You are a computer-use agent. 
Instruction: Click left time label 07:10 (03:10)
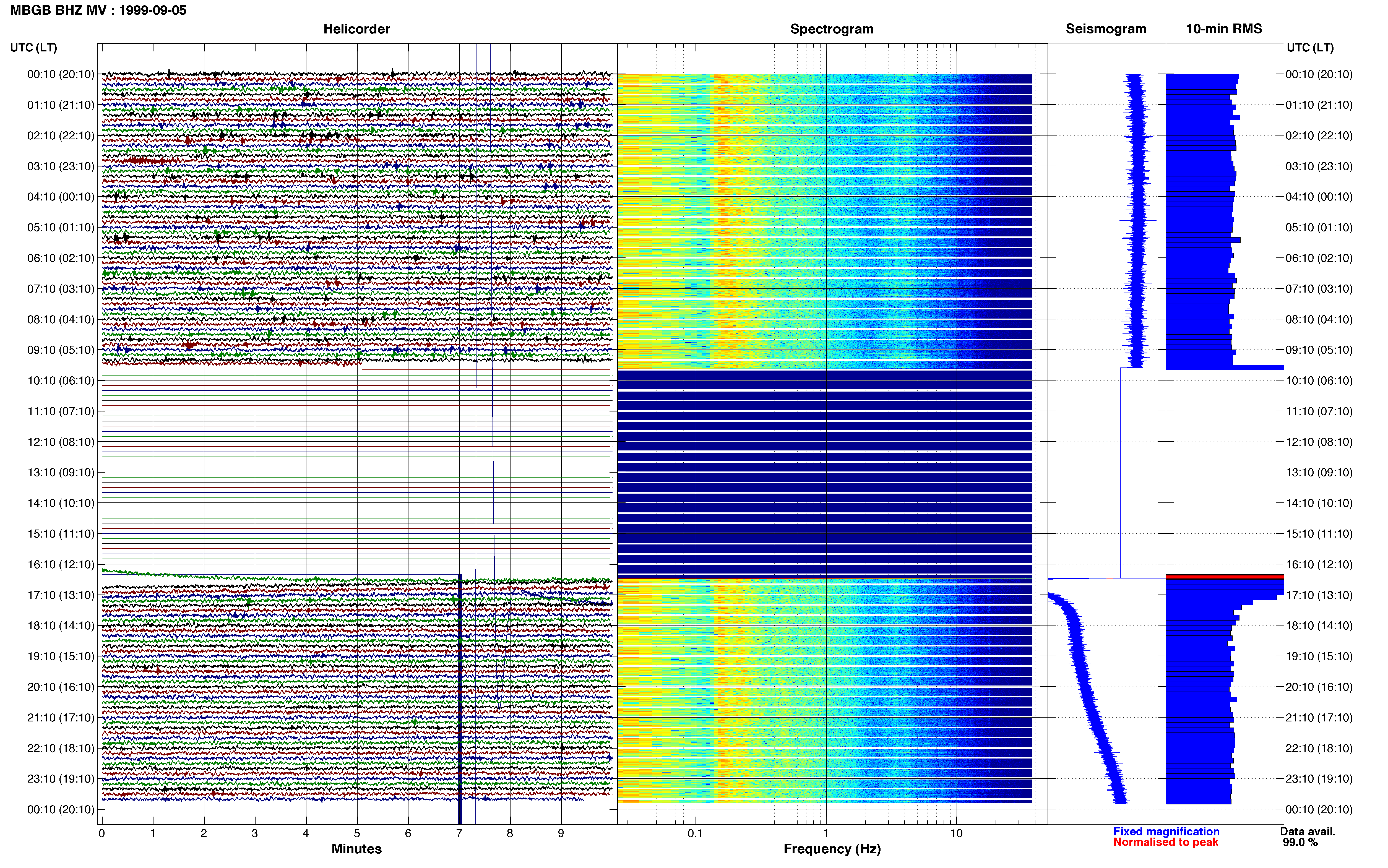pyautogui.click(x=61, y=289)
